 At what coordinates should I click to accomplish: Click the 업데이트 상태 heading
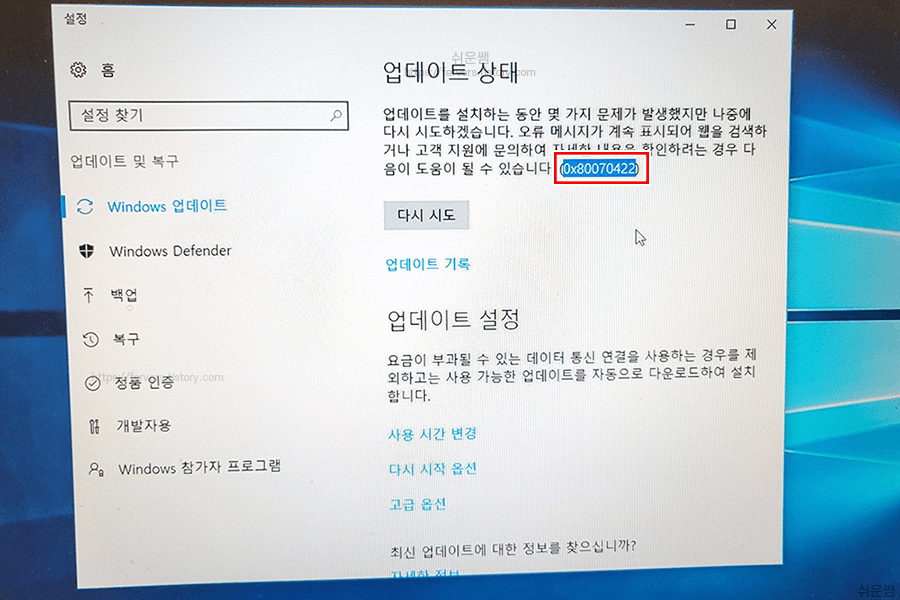pos(451,73)
